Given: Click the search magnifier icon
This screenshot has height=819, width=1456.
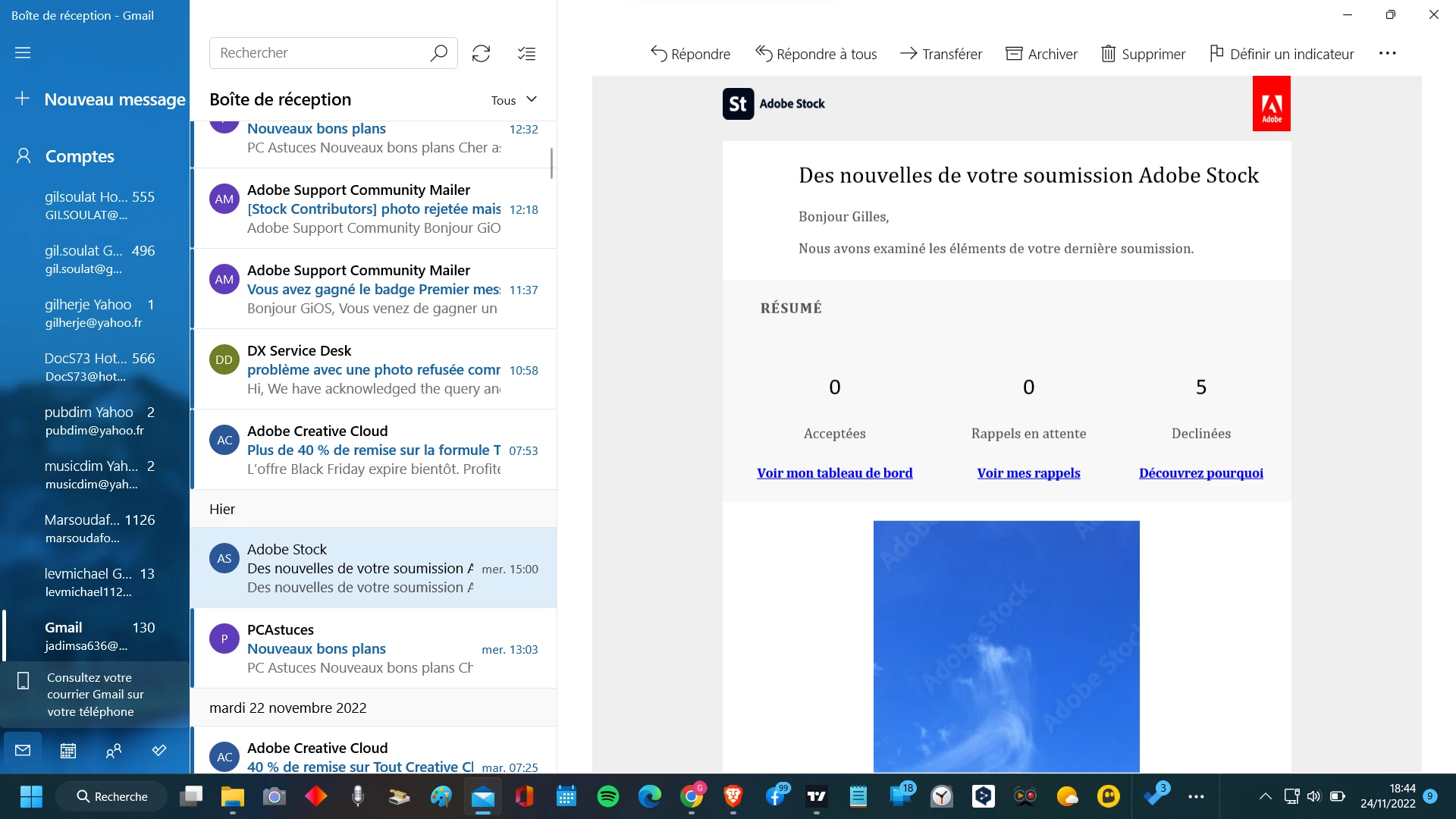Looking at the screenshot, I should click(x=438, y=53).
